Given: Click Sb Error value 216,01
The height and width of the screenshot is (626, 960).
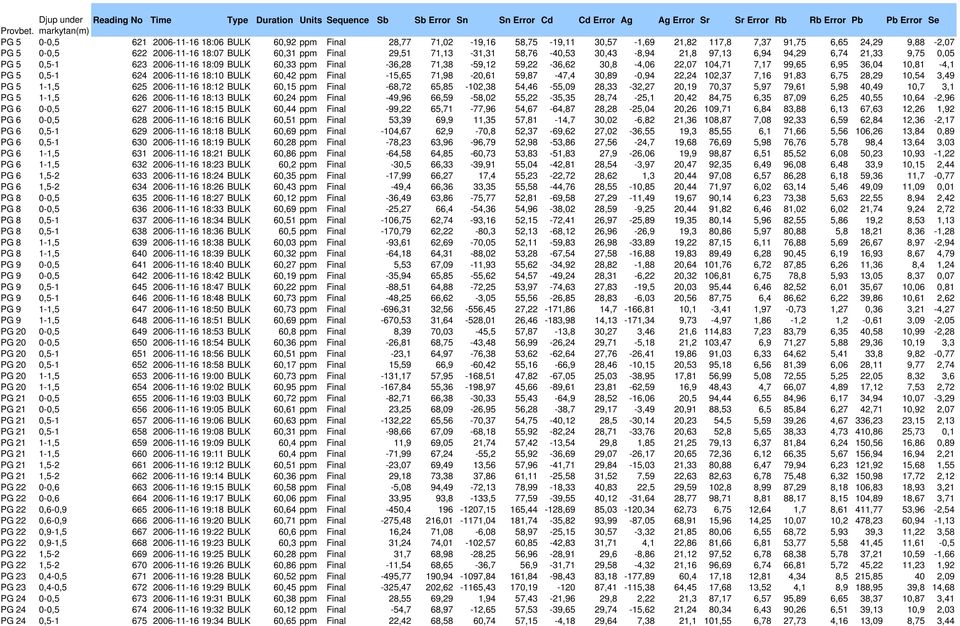Looking at the screenshot, I should coord(439,521).
